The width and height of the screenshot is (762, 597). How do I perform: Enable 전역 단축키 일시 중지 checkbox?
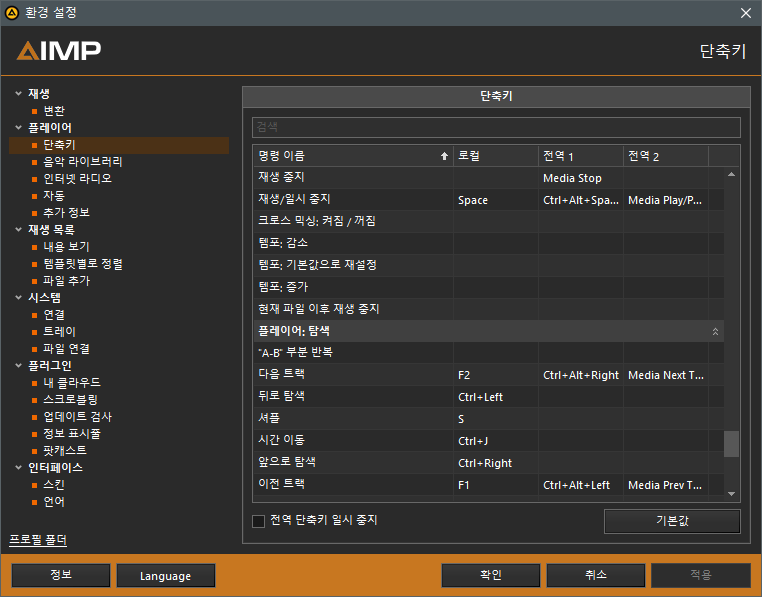(x=259, y=521)
